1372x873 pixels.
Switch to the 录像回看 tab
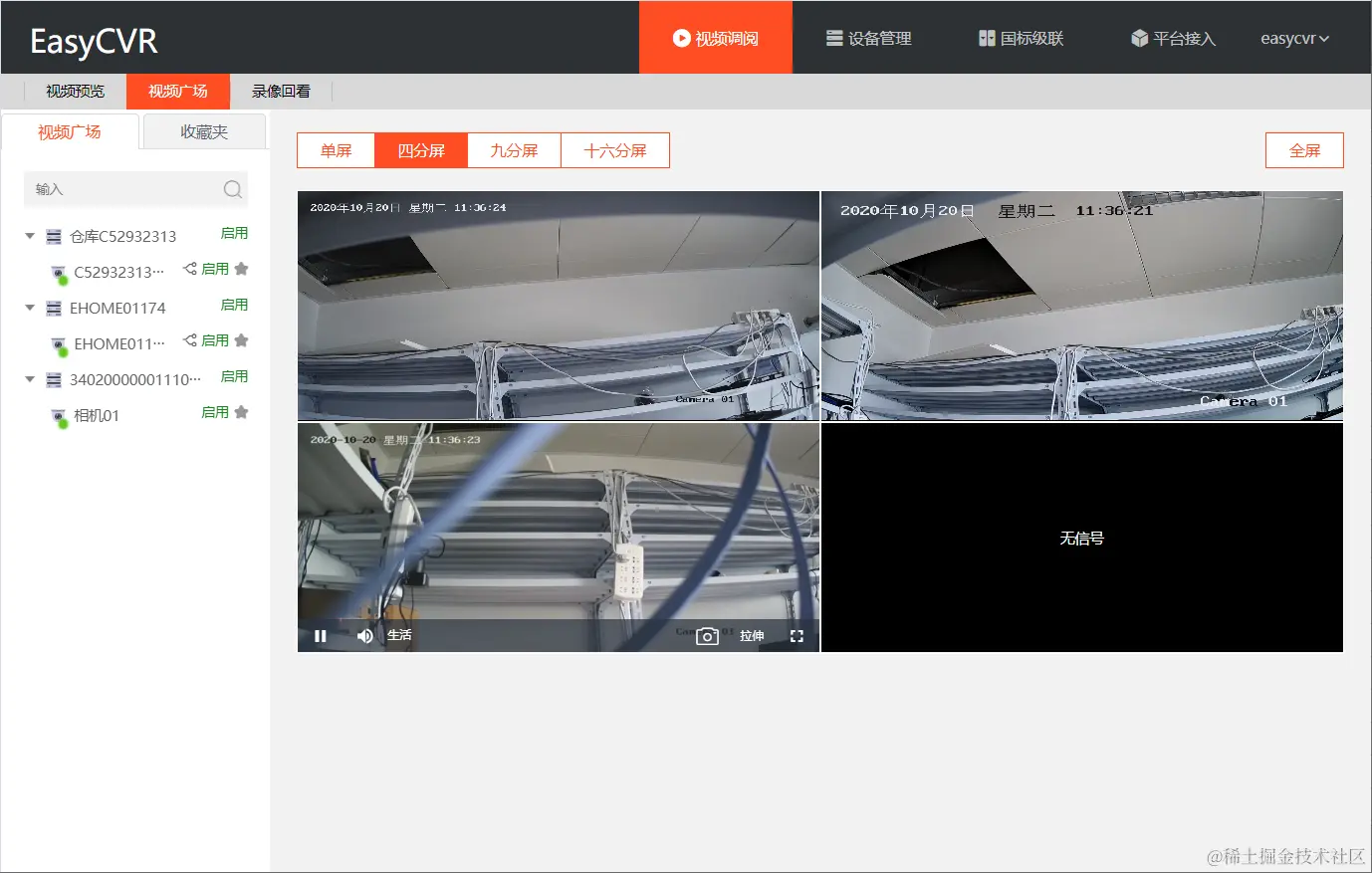pyautogui.click(x=282, y=90)
